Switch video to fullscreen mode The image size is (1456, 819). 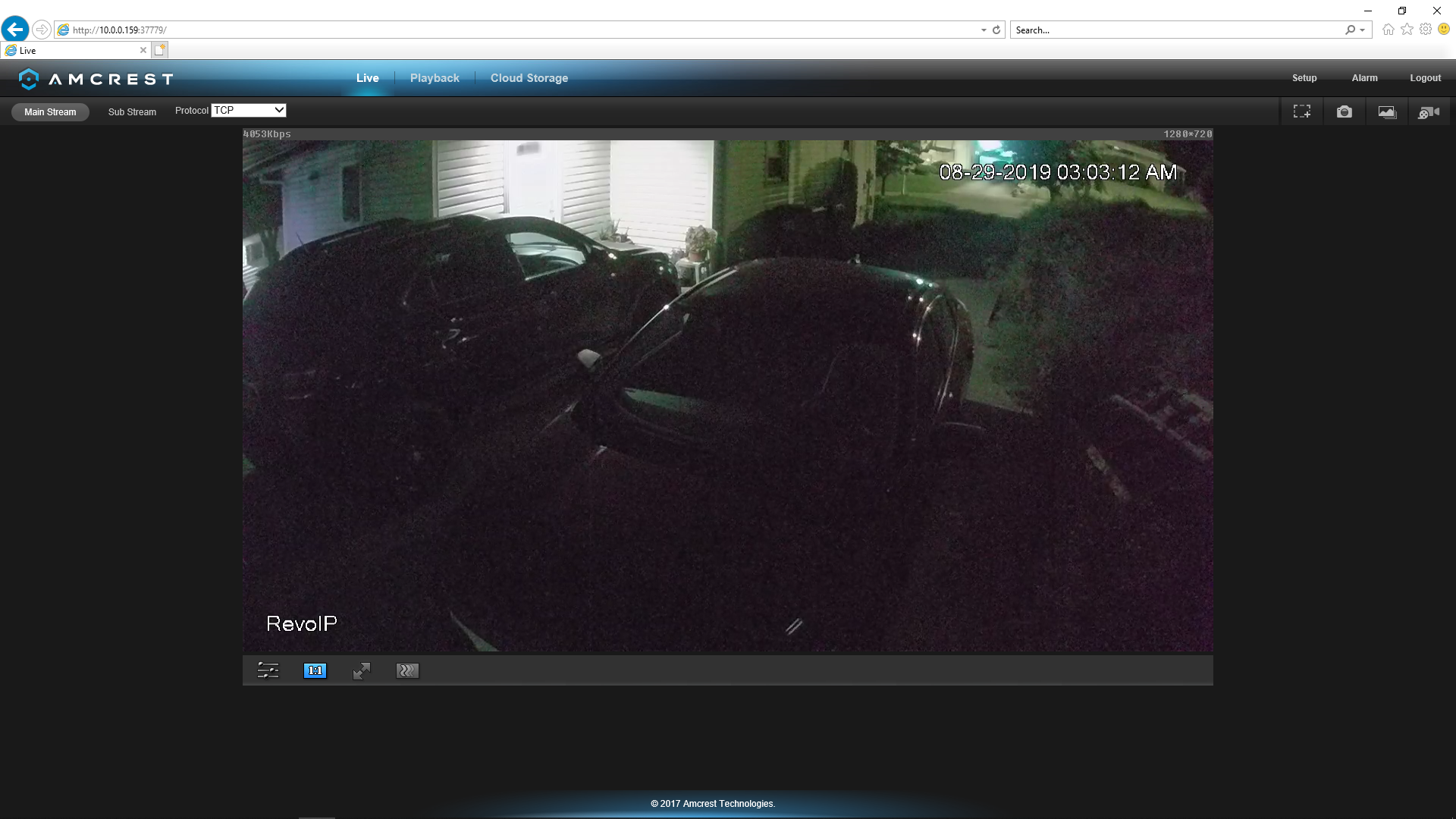coord(362,671)
